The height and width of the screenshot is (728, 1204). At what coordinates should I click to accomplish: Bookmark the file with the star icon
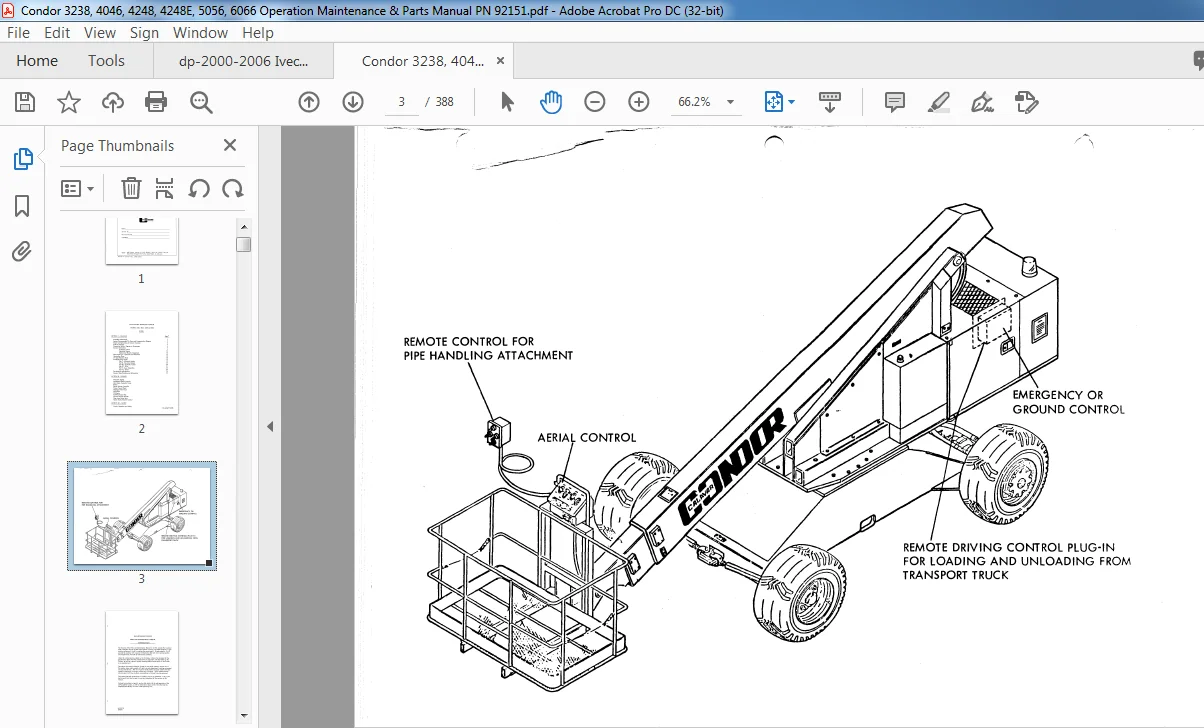69,102
